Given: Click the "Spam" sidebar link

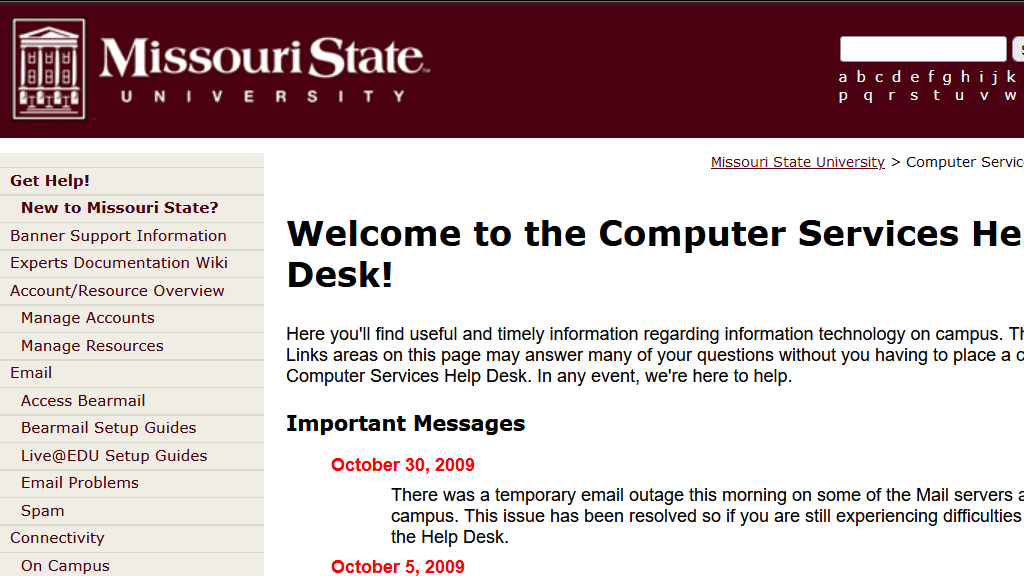Looking at the screenshot, I should (x=41, y=510).
